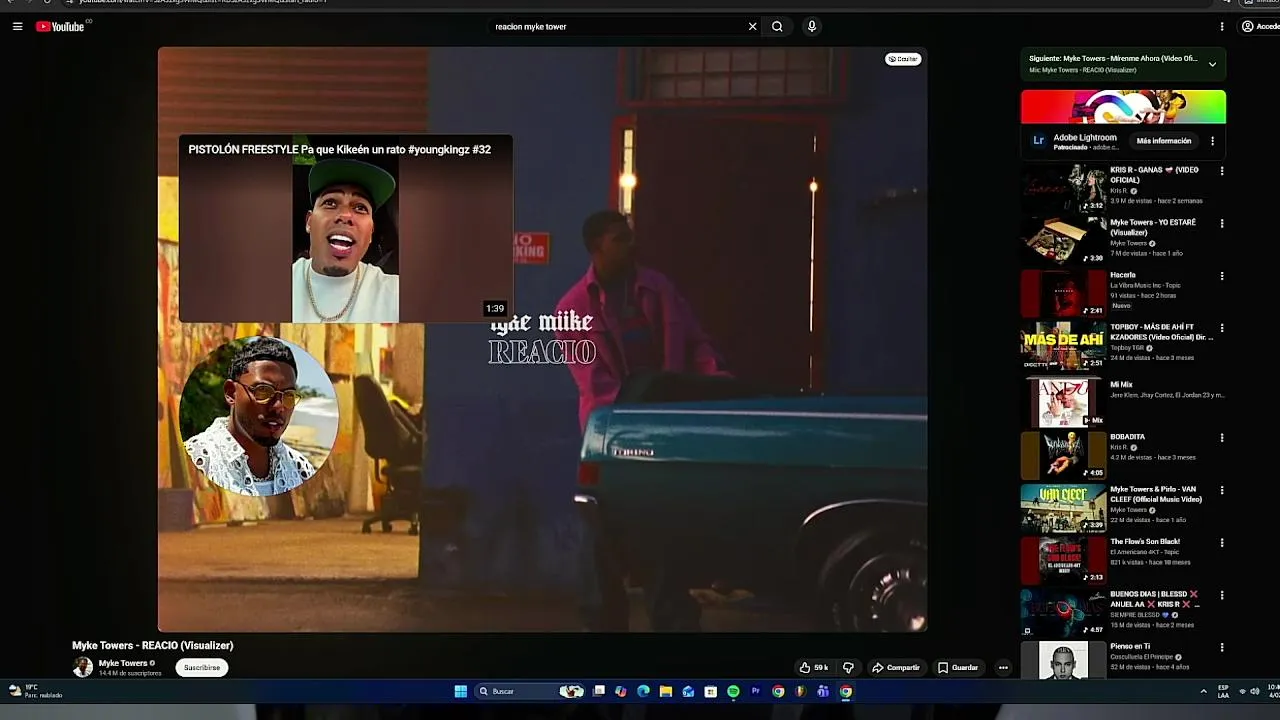Start voice search with microphone icon
Screen dimensions: 1280x720
coord(812,27)
